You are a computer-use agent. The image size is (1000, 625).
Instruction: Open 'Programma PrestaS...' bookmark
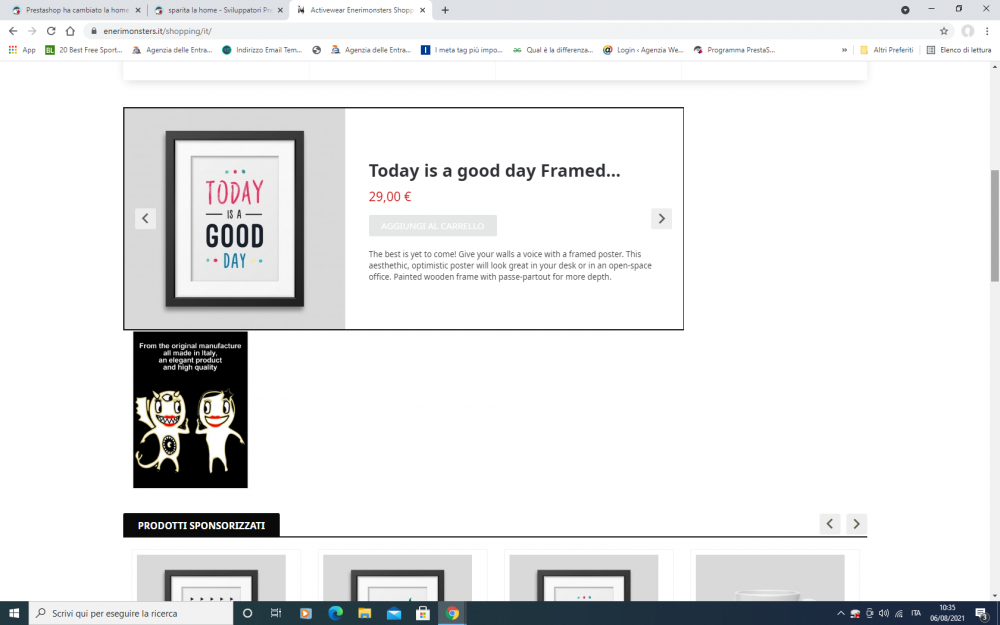tap(735, 50)
